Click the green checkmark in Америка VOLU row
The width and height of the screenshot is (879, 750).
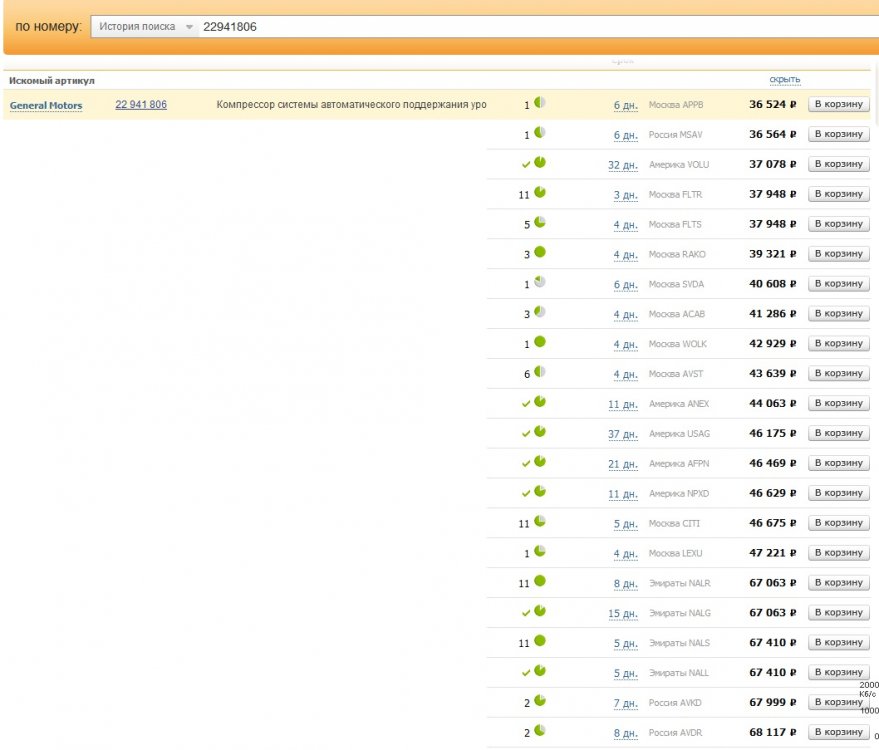point(526,164)
